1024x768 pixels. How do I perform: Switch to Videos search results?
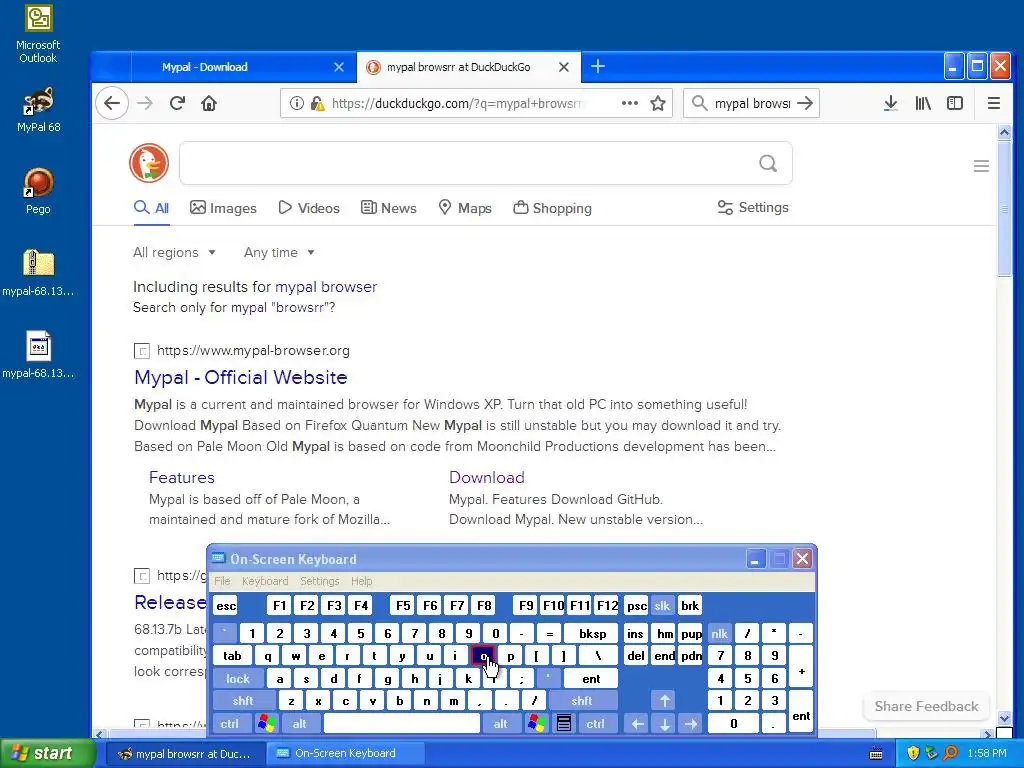click(309, 208)
